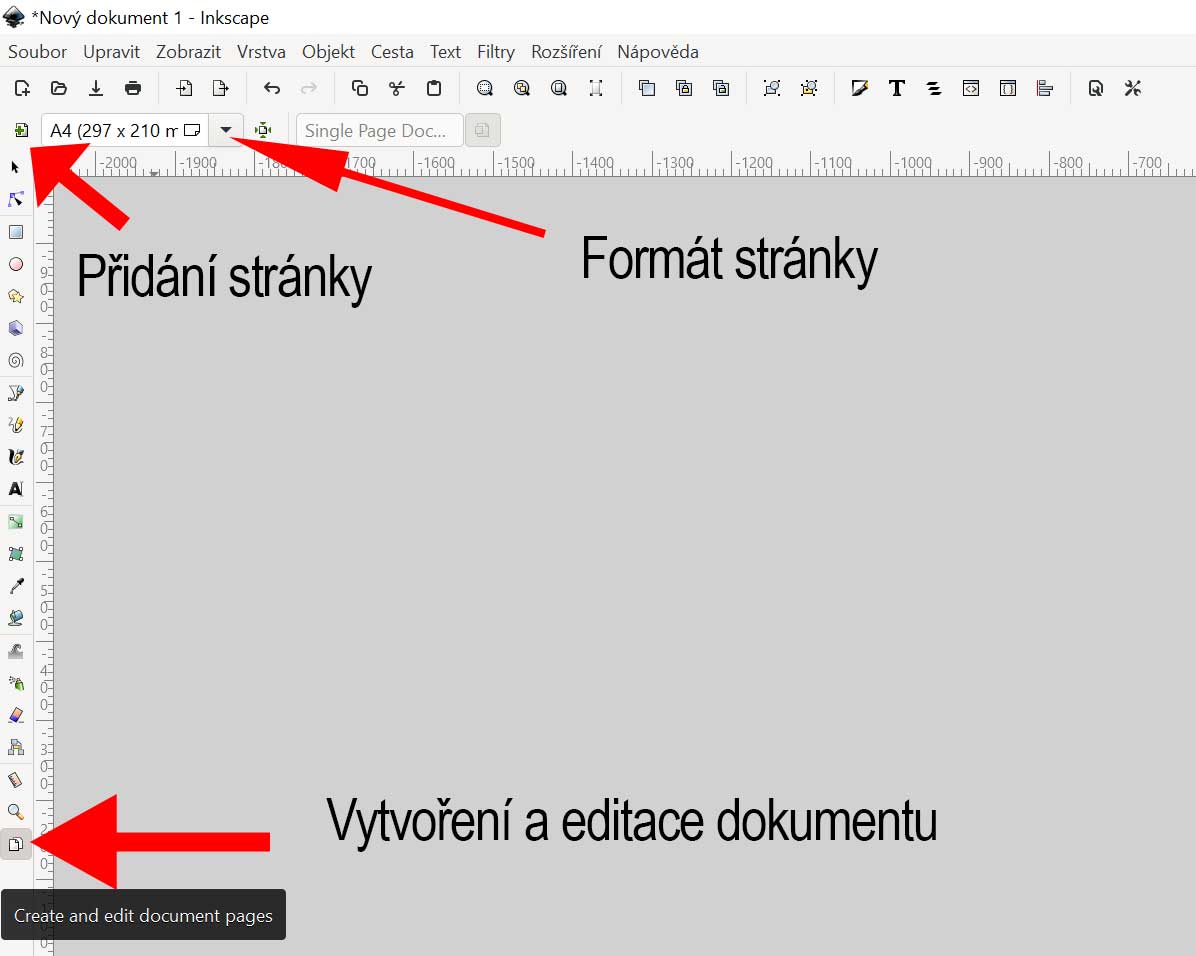The height and width of the screenshot is (956, 1196).
Task: Pick the Star and polygon tool
Action: 16,296
